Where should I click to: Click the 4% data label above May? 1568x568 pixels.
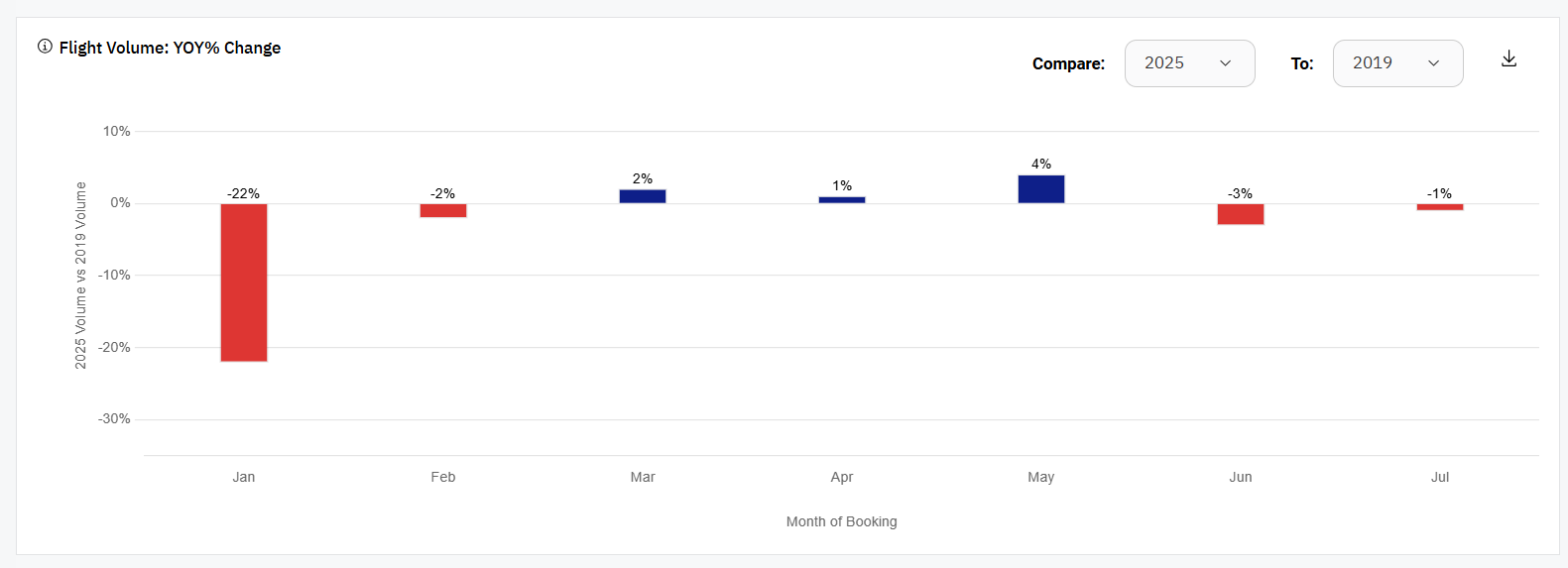click(1041, 164)
